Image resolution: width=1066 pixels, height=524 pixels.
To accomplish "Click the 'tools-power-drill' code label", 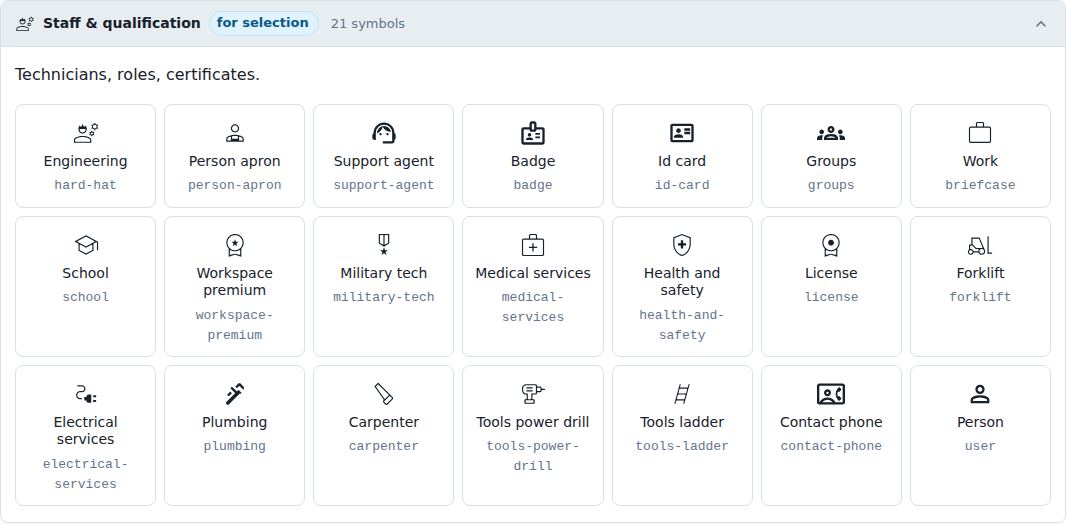I will (x=533, y=456).
